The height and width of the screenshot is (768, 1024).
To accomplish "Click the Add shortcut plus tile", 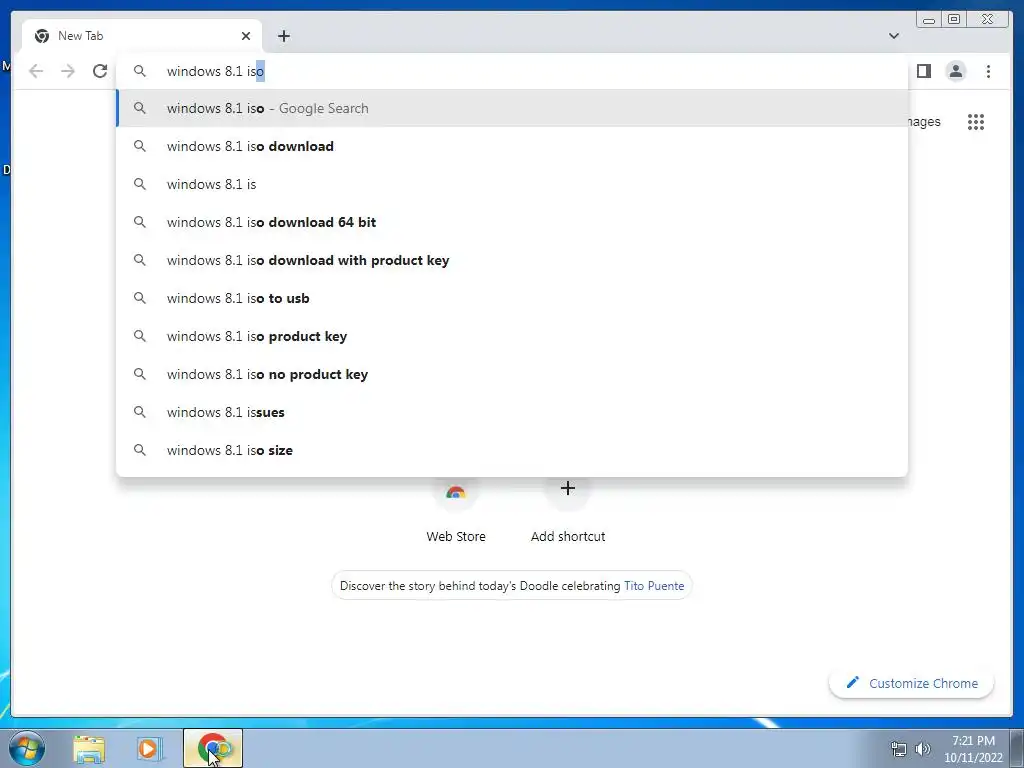I will click(x=568, y=511).
